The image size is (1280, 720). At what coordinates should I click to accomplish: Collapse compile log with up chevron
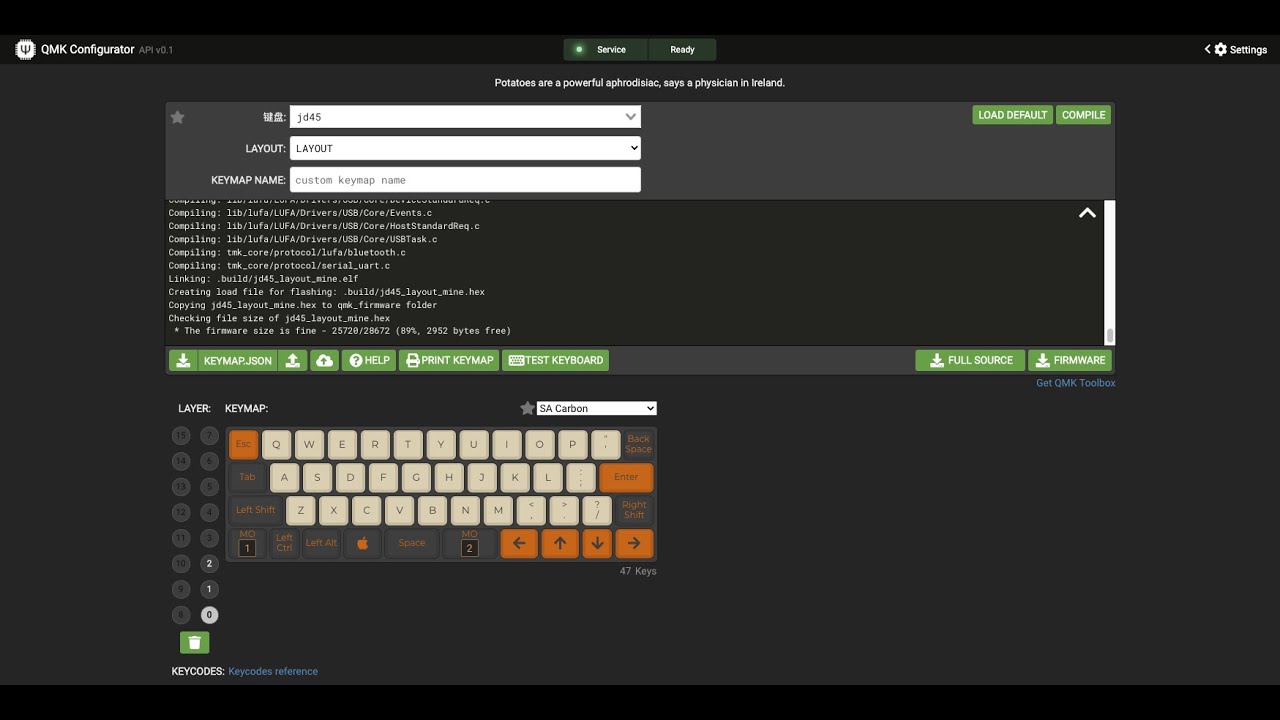point(1087,213)
